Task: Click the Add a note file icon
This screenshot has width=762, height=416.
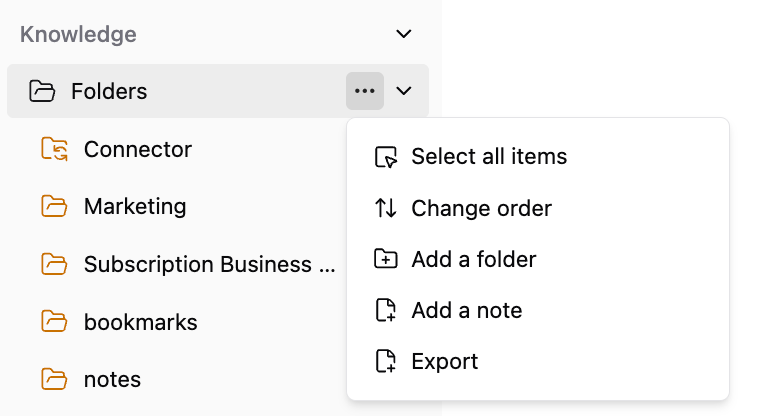Action: (x=386, y=310)
